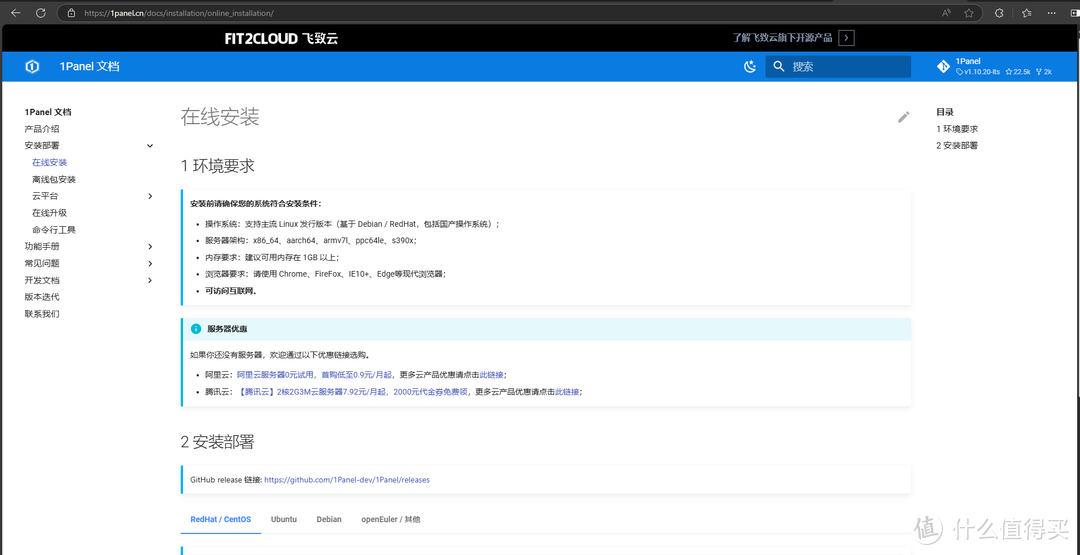This screenshot has width=1080, height=555.
Task: Expand the 云平台 sidebar section
Action: click(150, 196)
